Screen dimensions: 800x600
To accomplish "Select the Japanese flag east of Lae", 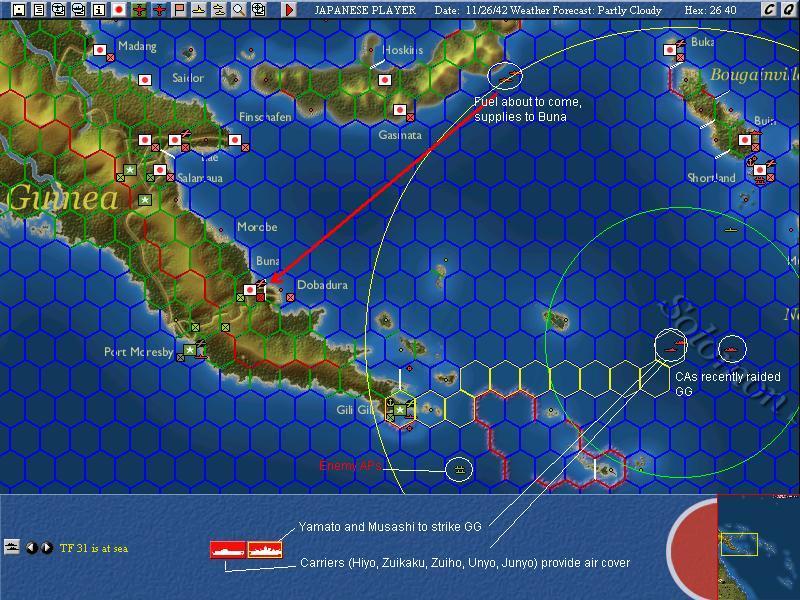I will point(235,140).
